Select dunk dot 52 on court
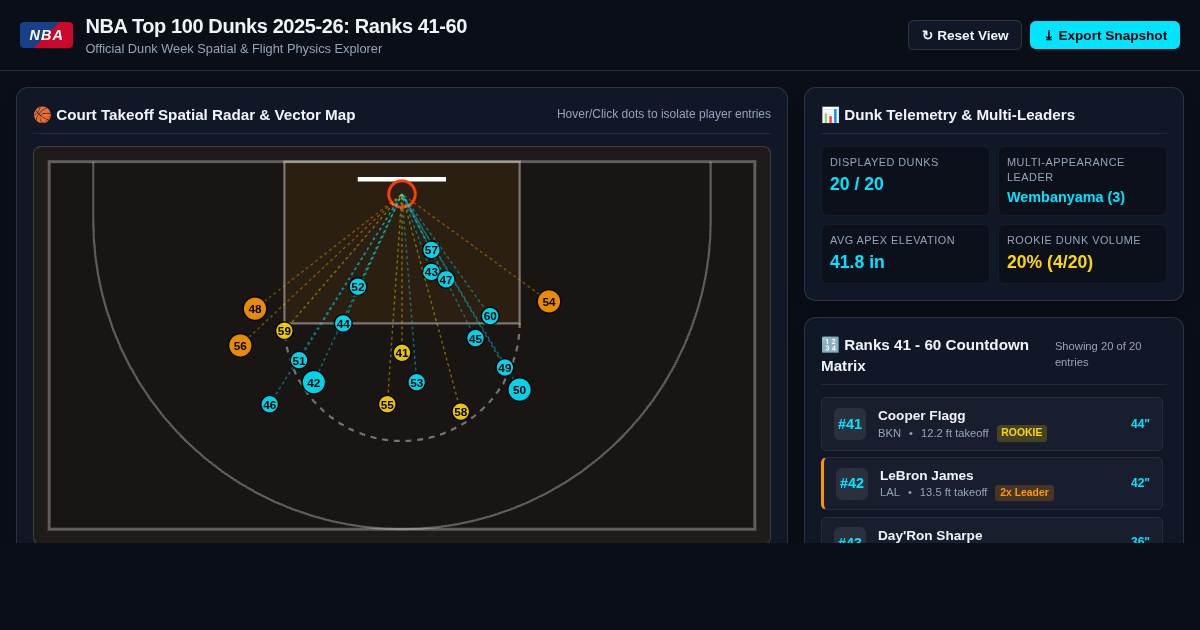The height and width of the screenshot is (630, 1200). (x=358, y=287)
